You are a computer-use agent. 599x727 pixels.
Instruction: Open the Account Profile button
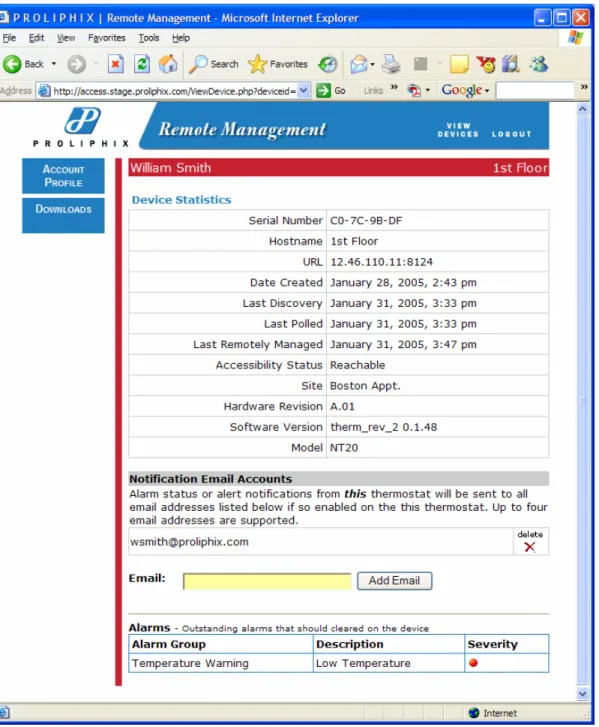pos(64,176)
